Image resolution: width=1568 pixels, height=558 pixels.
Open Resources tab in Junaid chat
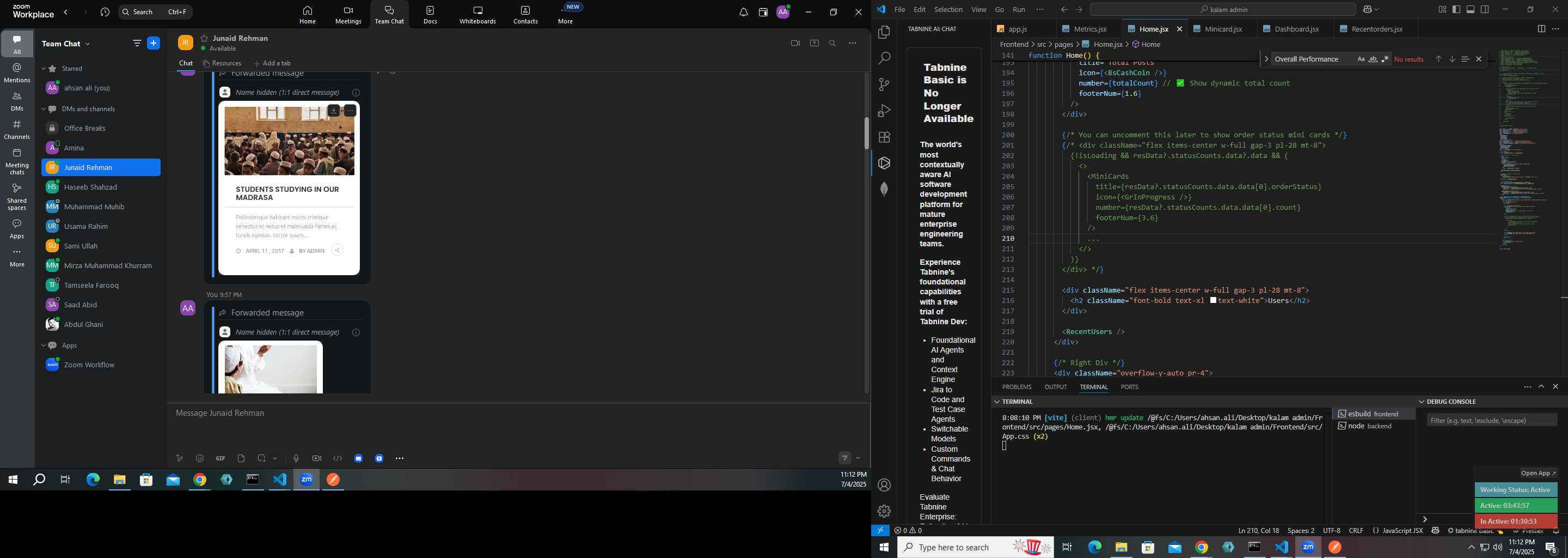coord(222,63)
